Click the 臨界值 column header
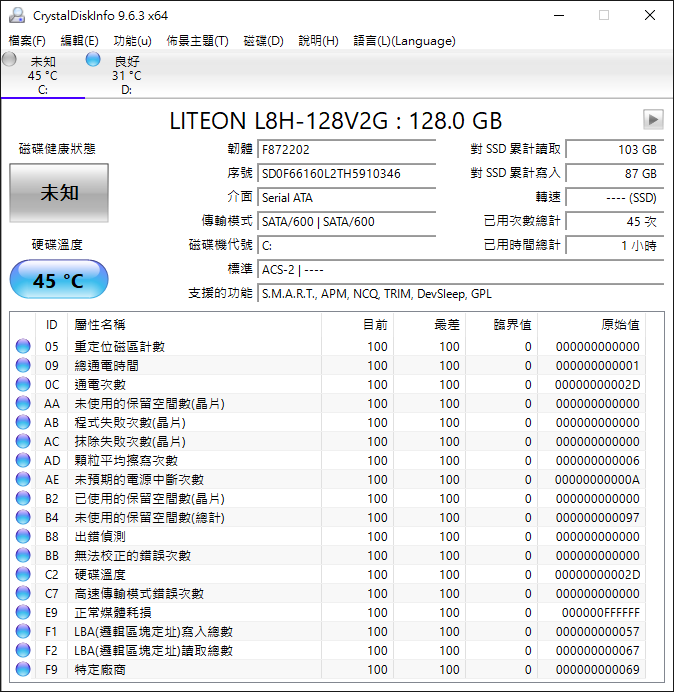The image size is (674, 692). click(501, 325)
